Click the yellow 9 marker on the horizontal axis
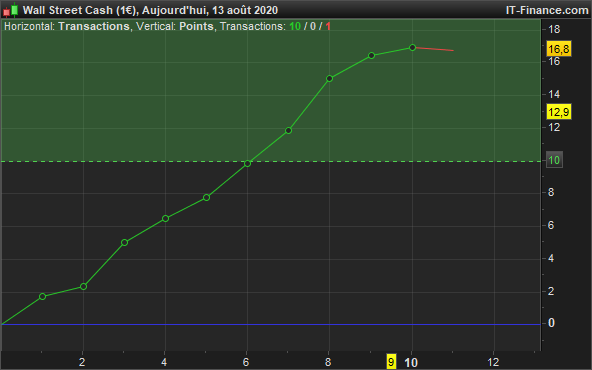592x370 pixels. (391, 362)
